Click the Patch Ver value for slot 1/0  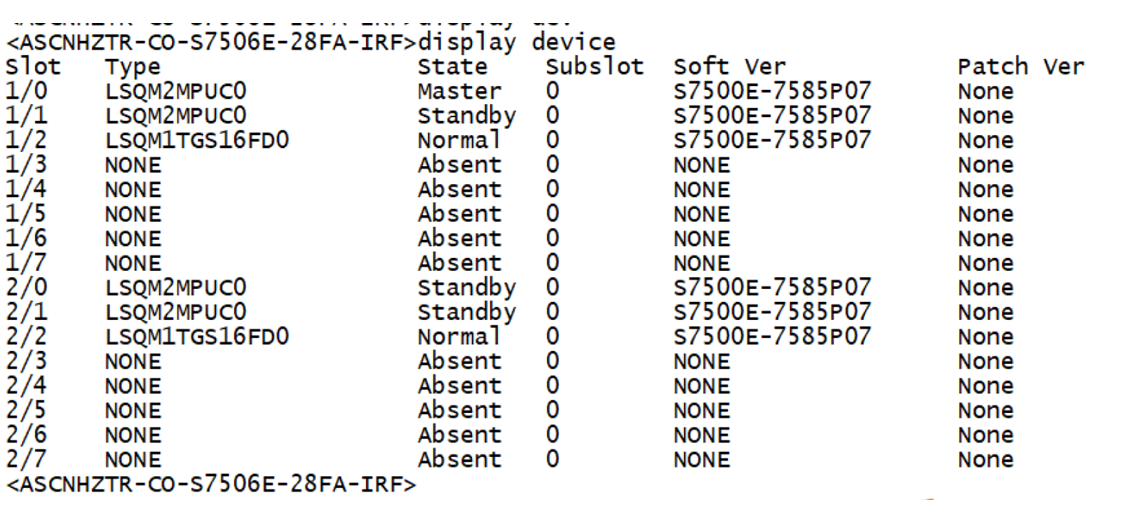(985, 92)
